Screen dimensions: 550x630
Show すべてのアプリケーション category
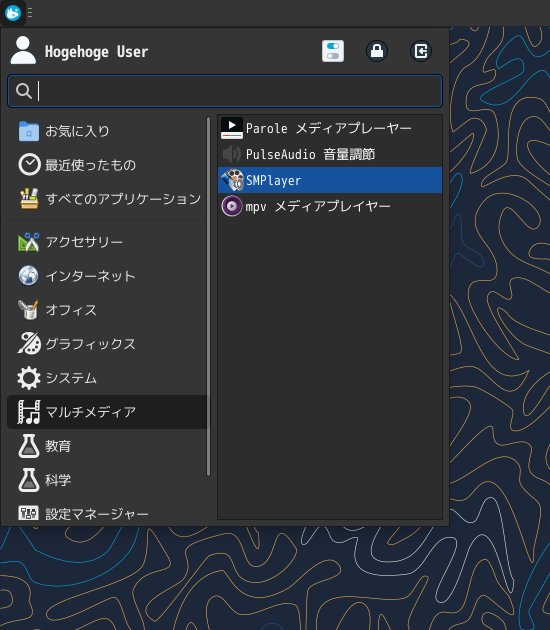coord(107,199)
